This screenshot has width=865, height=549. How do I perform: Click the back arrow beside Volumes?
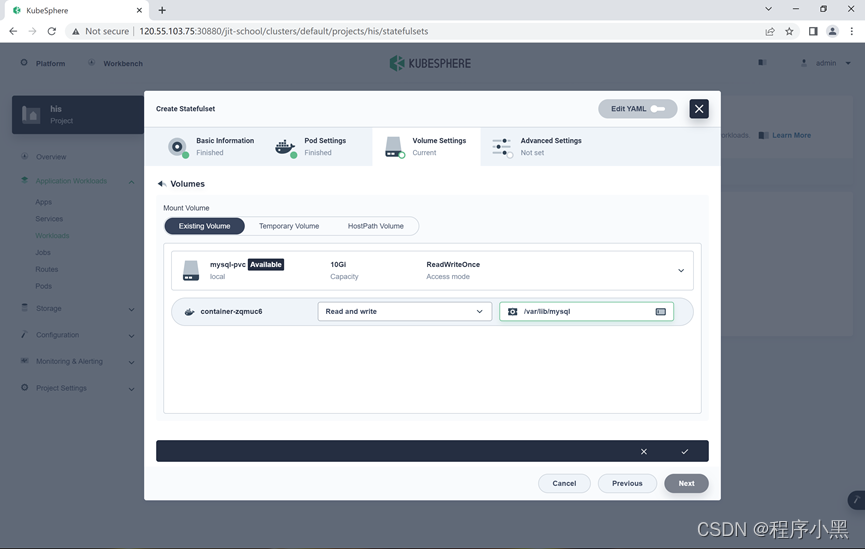point(162,184)
